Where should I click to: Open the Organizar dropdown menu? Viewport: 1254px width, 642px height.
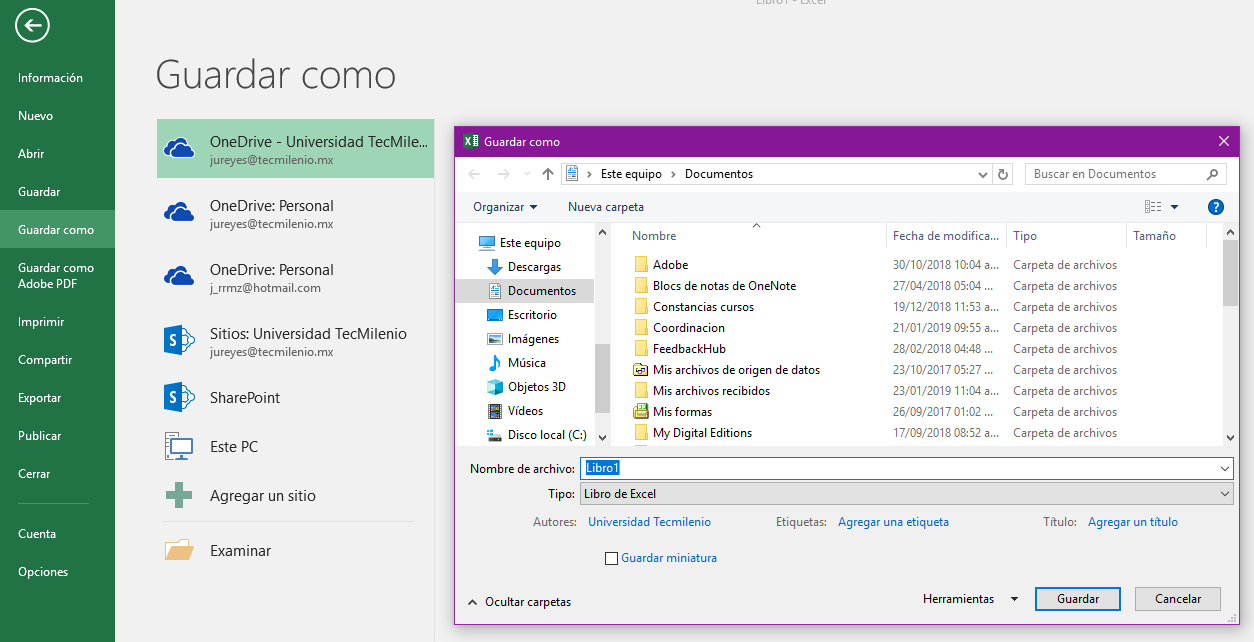point(505,207)
